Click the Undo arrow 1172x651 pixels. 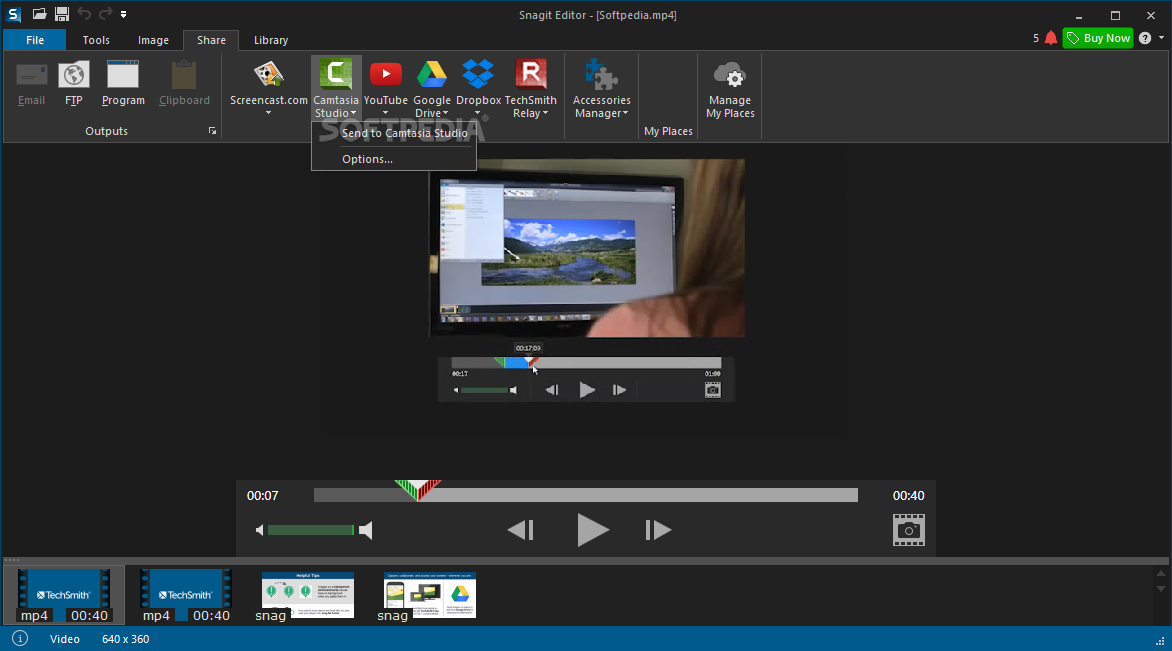coord(84,14)
